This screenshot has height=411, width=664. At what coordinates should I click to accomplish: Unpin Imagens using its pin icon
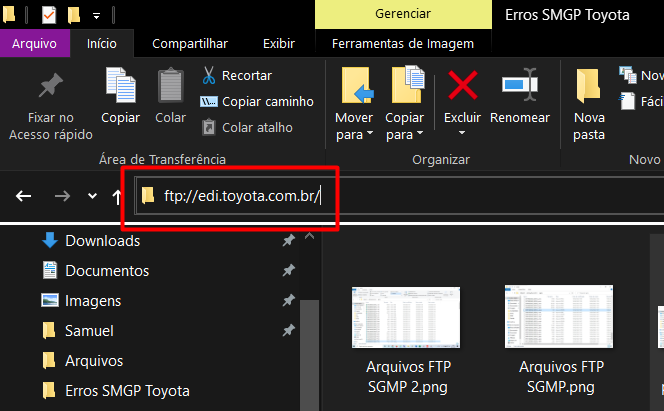tap(288, 300)
